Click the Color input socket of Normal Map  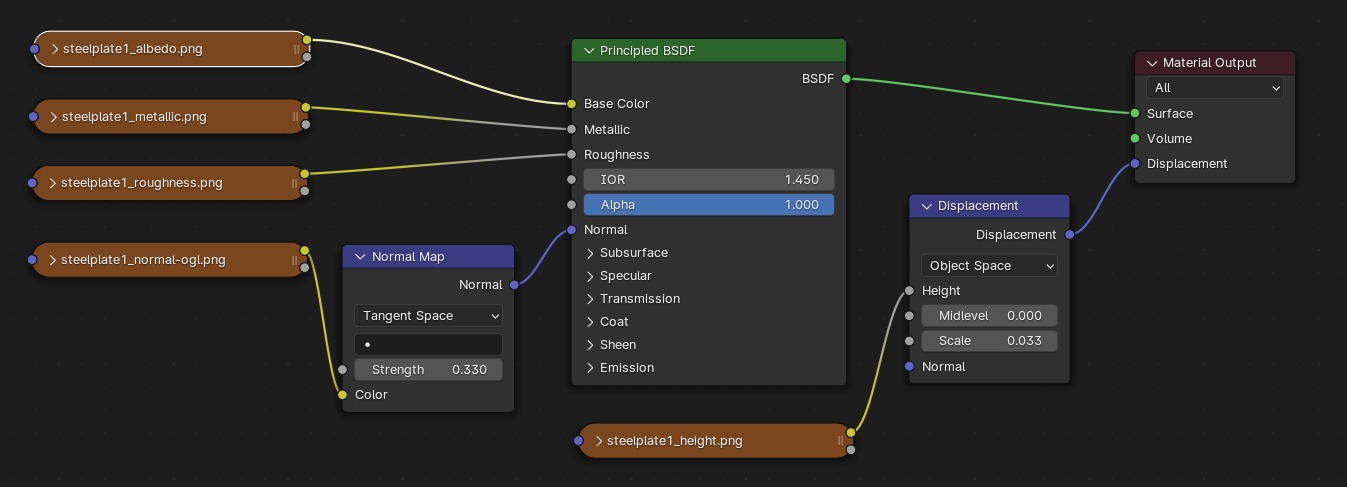coord(342,395)
